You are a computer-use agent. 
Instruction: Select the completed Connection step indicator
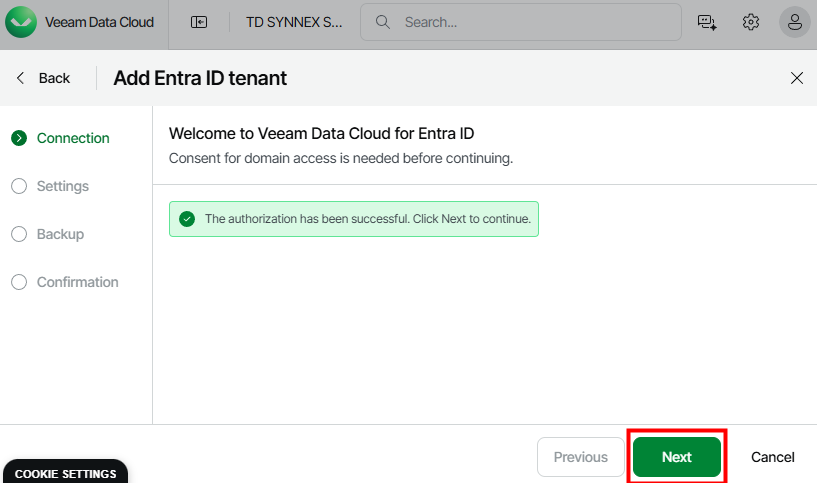(19, 138)
